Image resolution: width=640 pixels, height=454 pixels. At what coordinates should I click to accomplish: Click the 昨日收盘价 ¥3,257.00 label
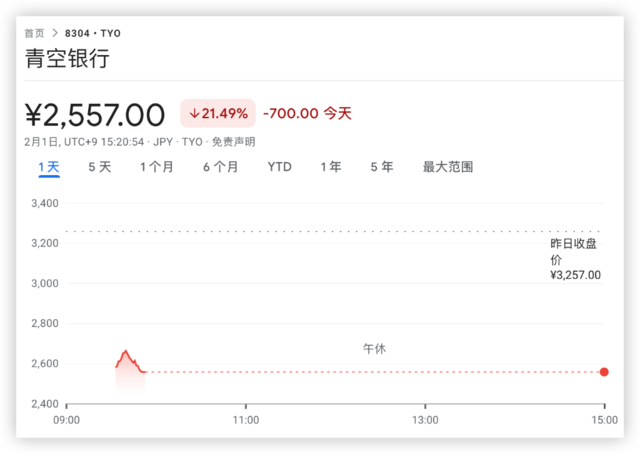[575, 259]
